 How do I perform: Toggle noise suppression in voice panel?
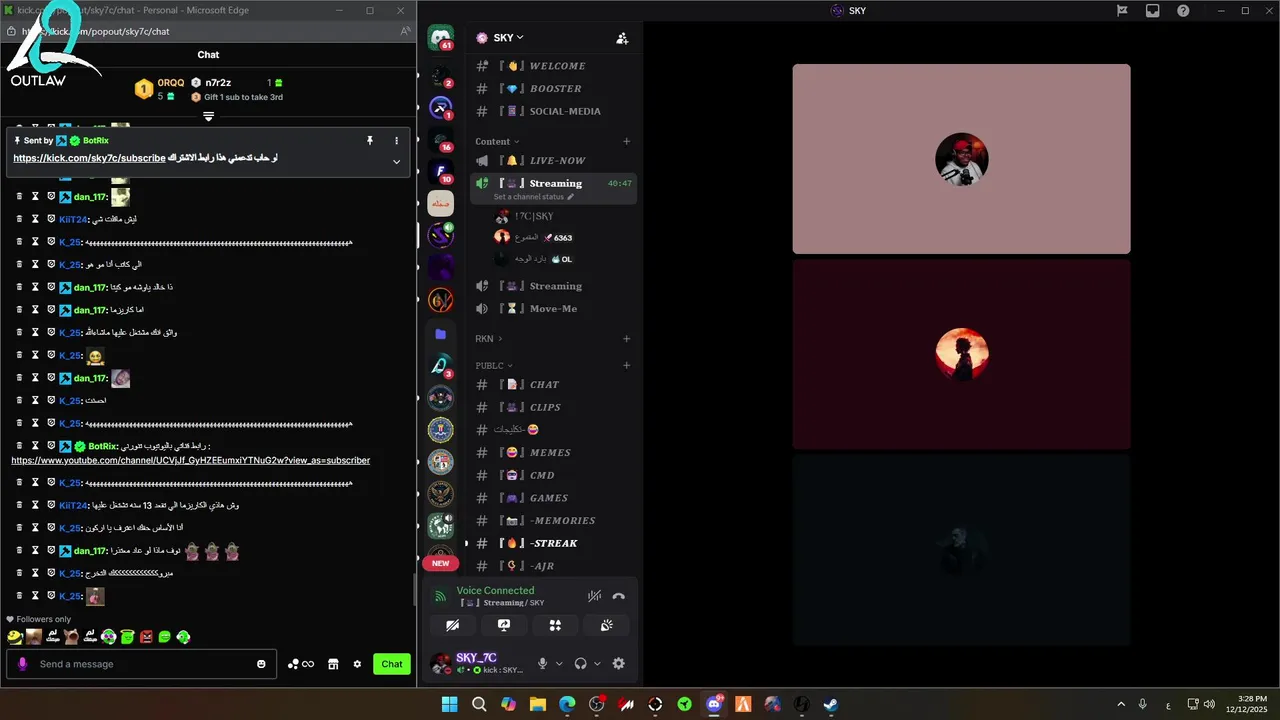[x=594, y=596]
